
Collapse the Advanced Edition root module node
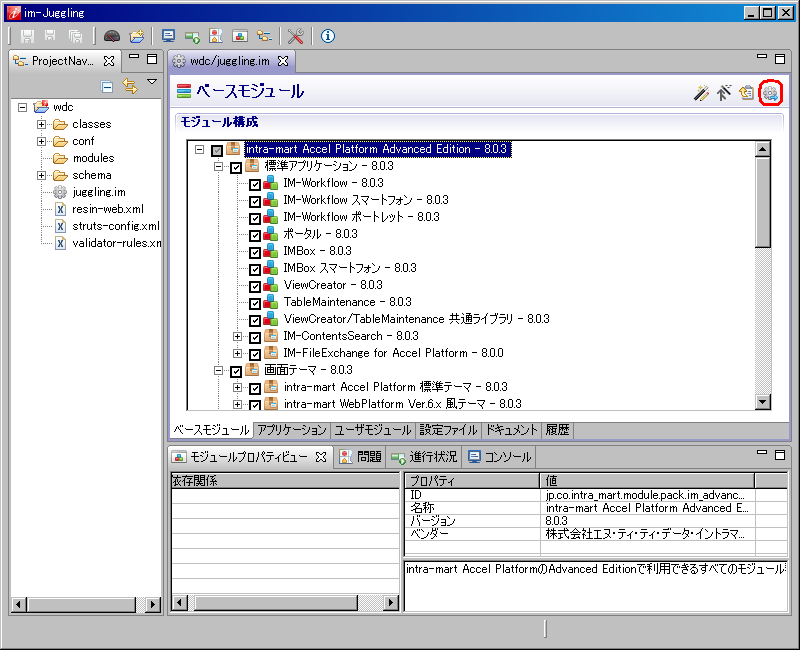pyautogui.click(x=199, y=149)
